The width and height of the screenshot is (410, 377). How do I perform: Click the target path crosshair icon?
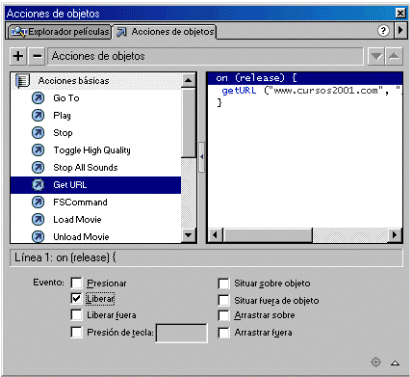coord(376,362)
